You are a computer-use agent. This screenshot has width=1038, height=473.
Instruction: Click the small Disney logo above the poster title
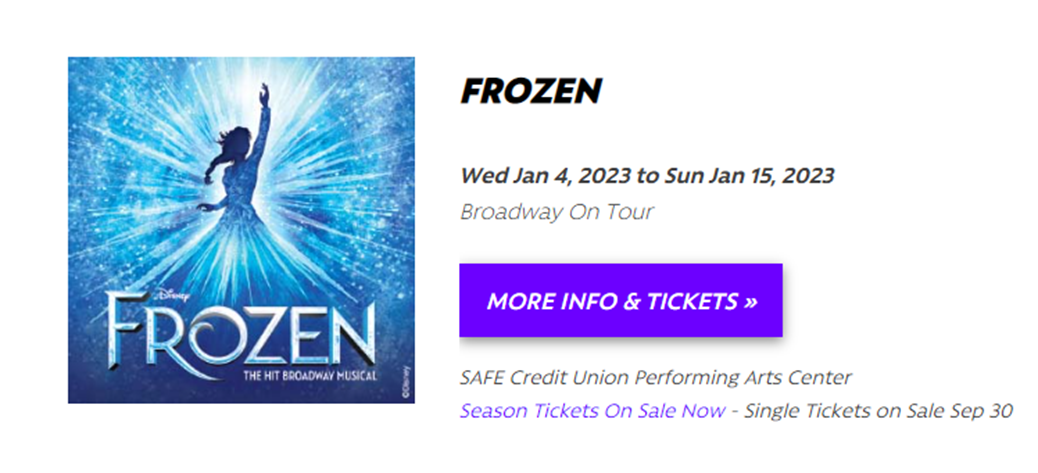170,294
